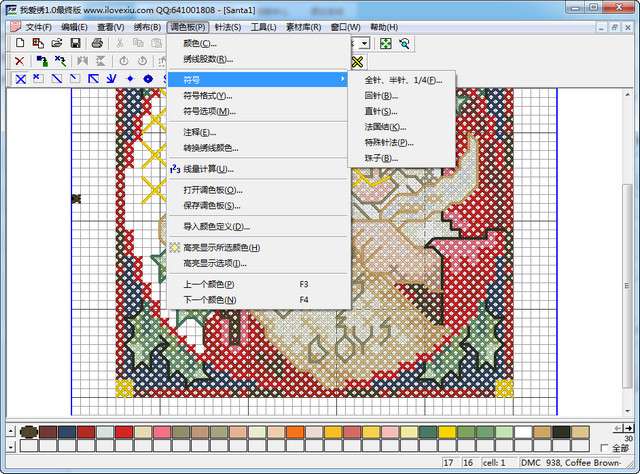Screen dimensions: 640x474
Task: Select the full cross stitch tool
Action: pos(20,79)
